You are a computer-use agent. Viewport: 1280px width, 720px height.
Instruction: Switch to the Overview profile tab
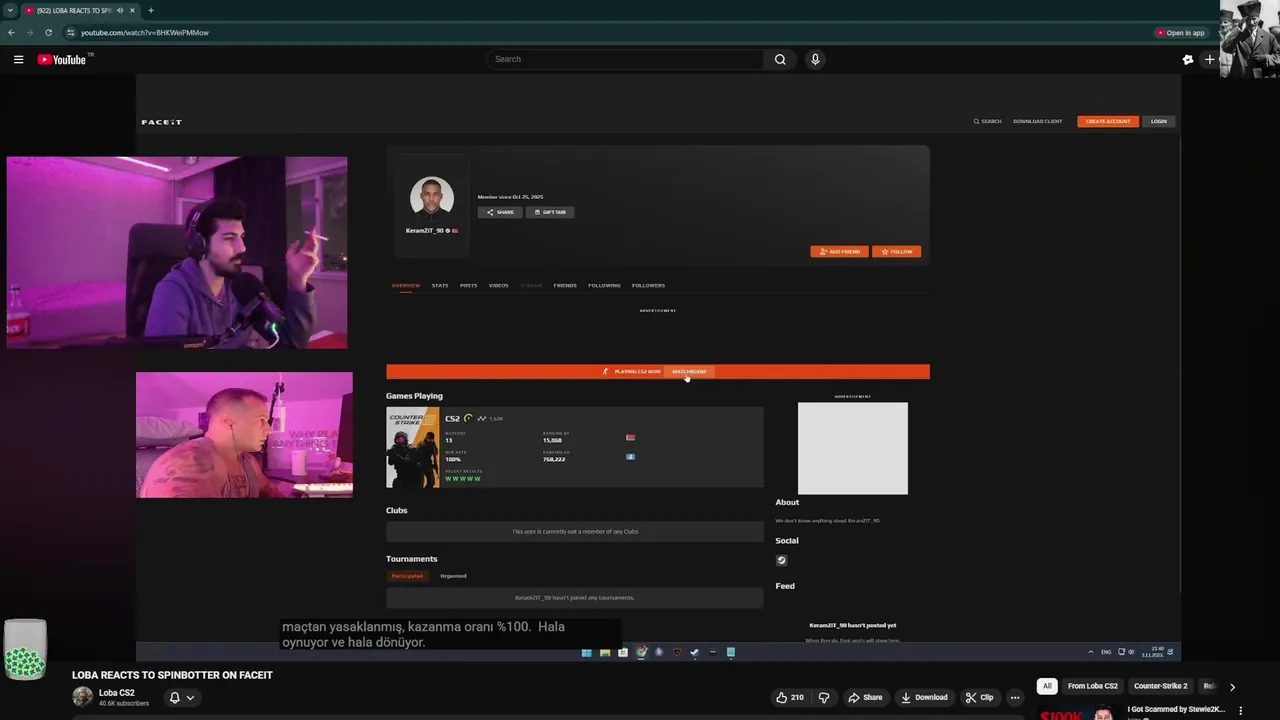coord(406,286)
